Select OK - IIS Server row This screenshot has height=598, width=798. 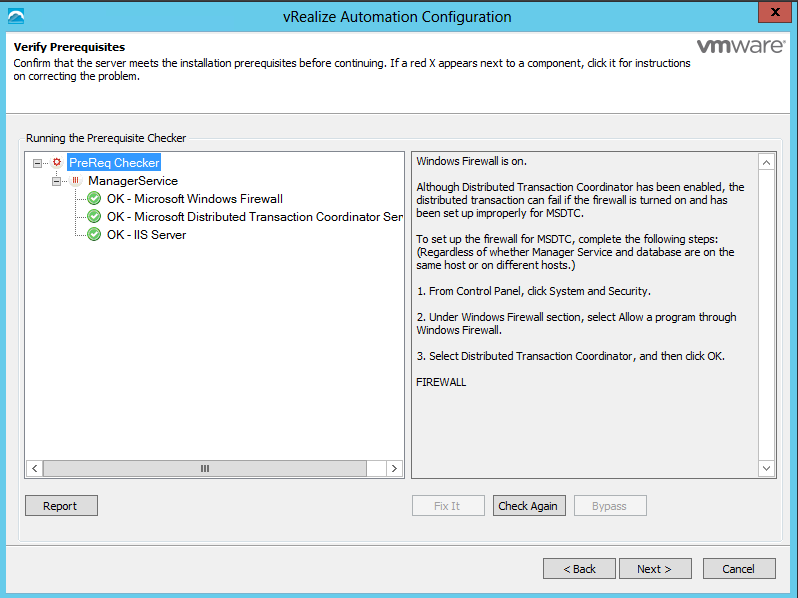click(147, 235)
